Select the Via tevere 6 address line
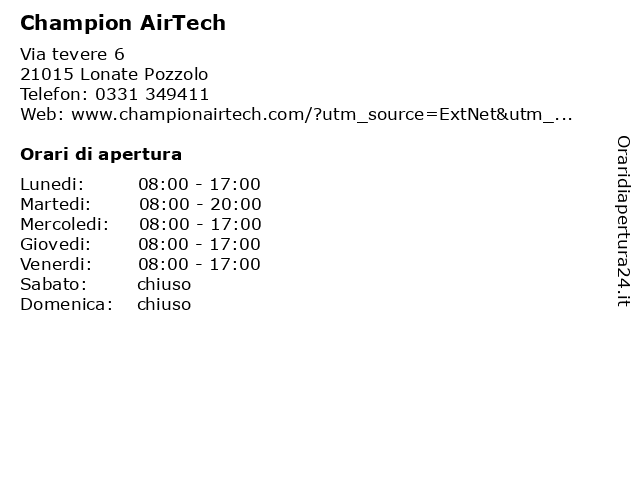 72,54
